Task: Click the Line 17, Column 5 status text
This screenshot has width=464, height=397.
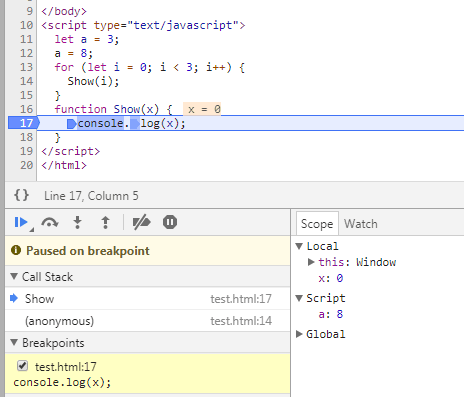Action: click(91, 196)
